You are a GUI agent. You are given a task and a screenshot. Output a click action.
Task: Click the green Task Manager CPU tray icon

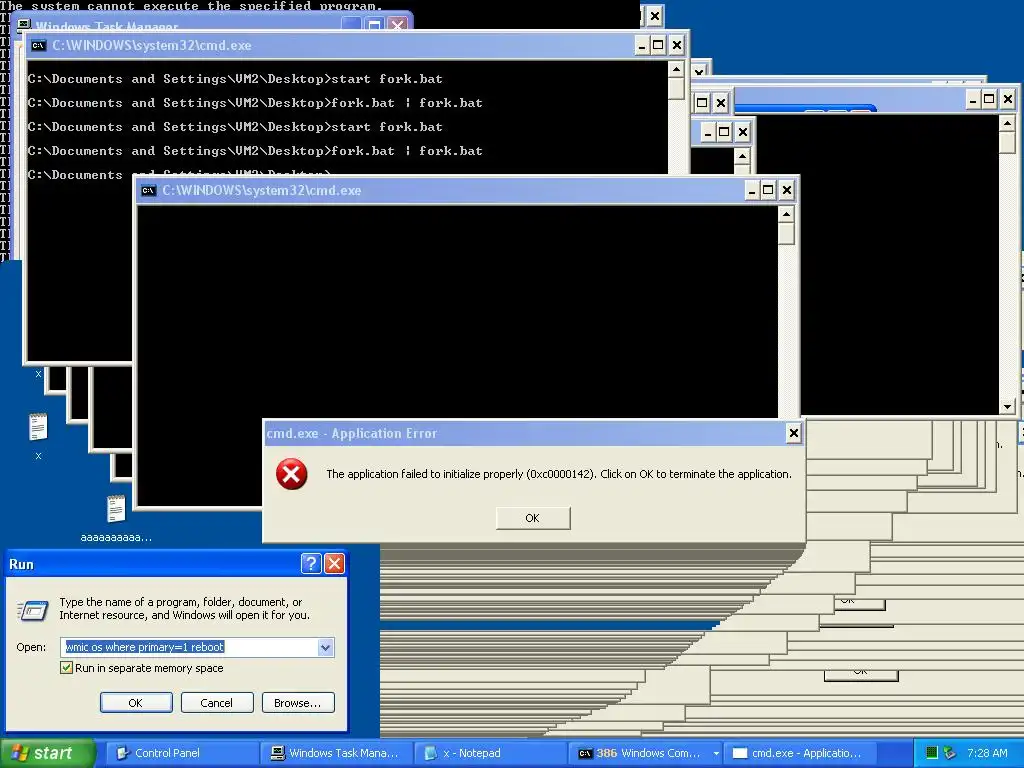932,753
